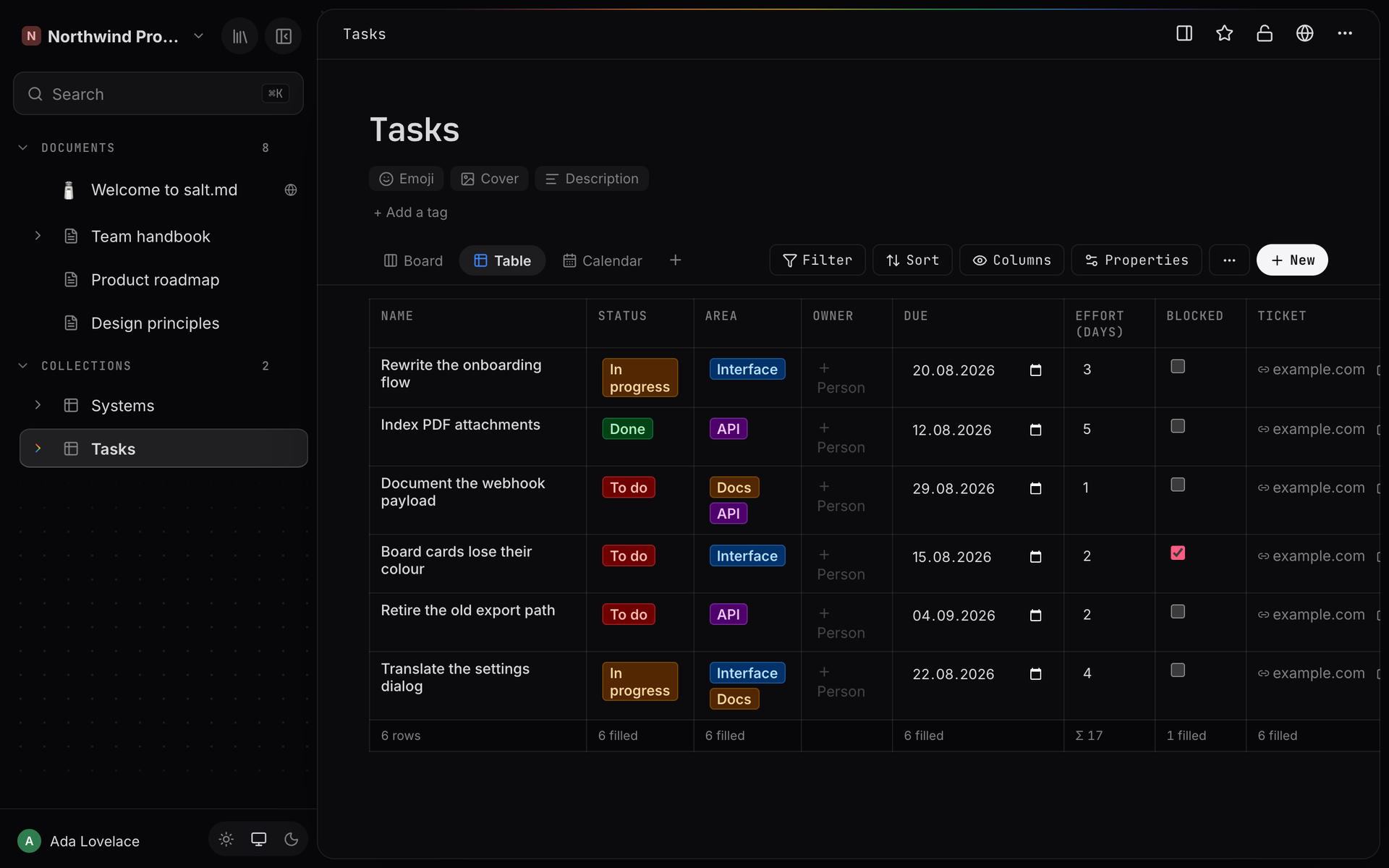
Task: Select the system theme monitor icon
Action: (258, 839)
